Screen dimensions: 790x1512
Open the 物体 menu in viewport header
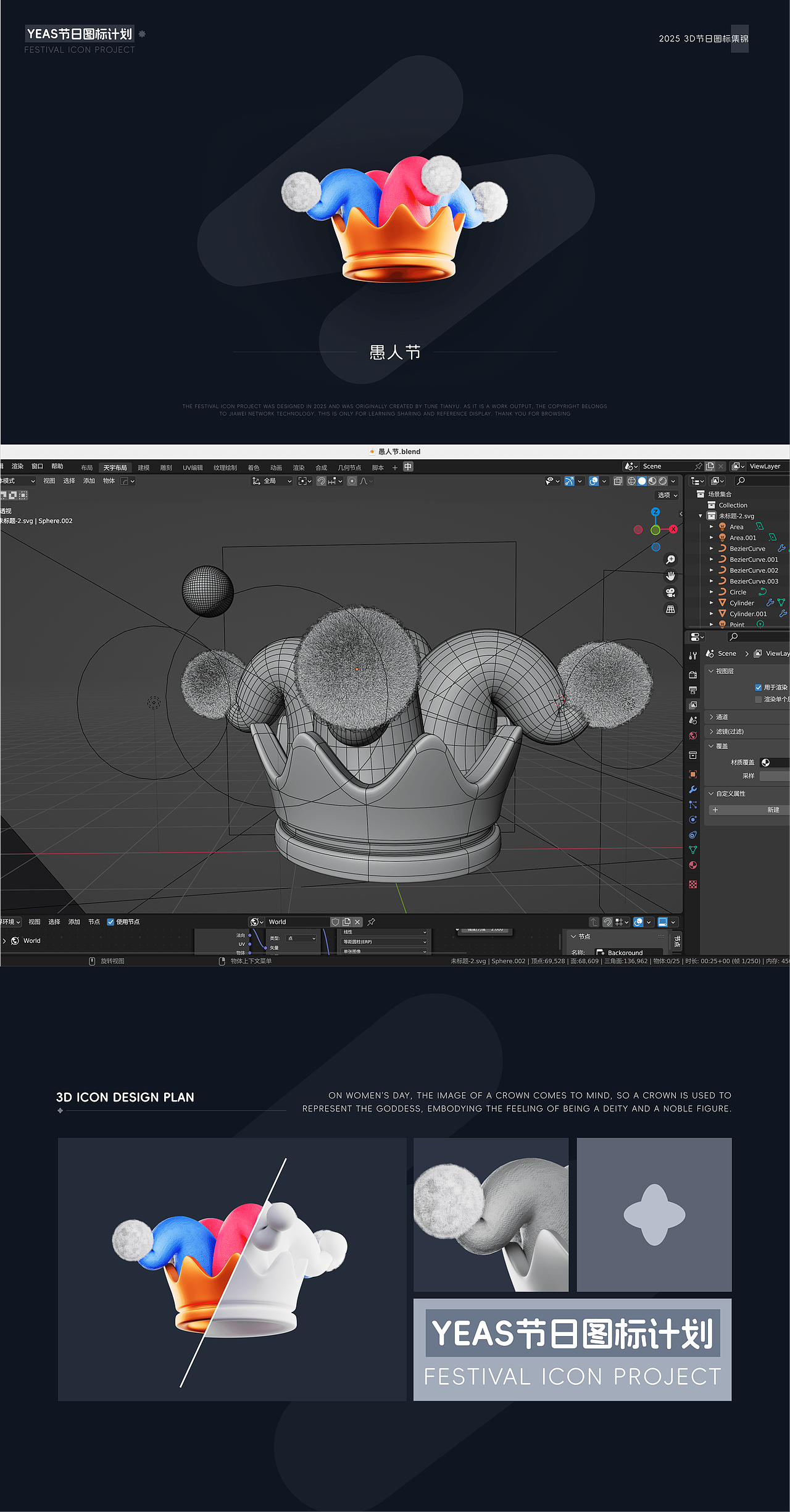[109, 481]
